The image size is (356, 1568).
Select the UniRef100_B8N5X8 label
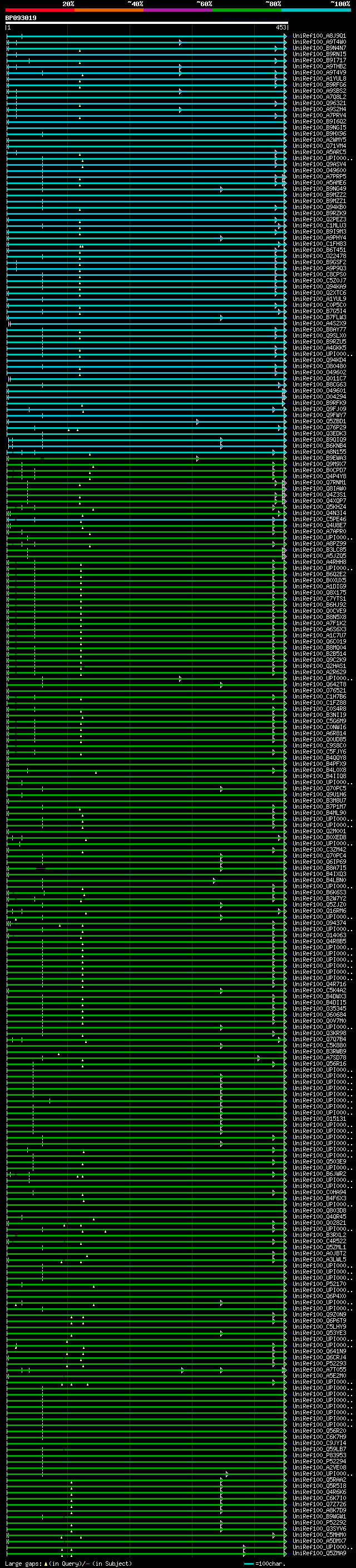click(x=319, y=617)
